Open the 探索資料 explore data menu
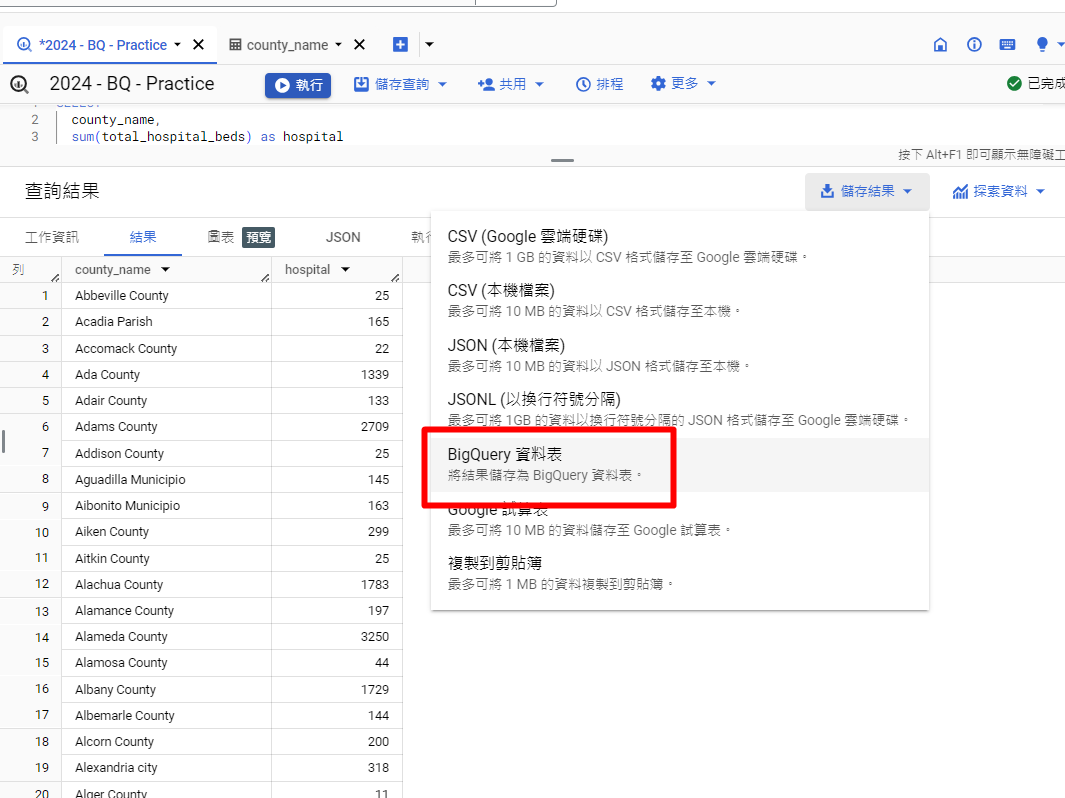1065x798 pixels. (998, 192)
